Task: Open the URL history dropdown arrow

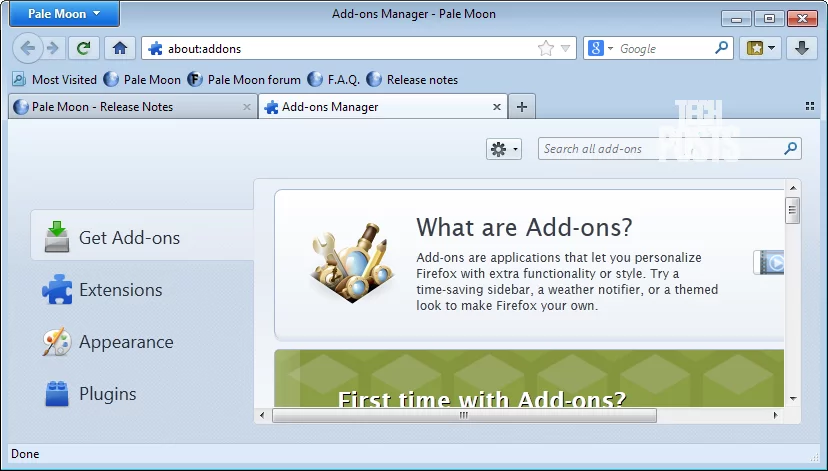Action: pyautogui.click(x=565, y=49)
